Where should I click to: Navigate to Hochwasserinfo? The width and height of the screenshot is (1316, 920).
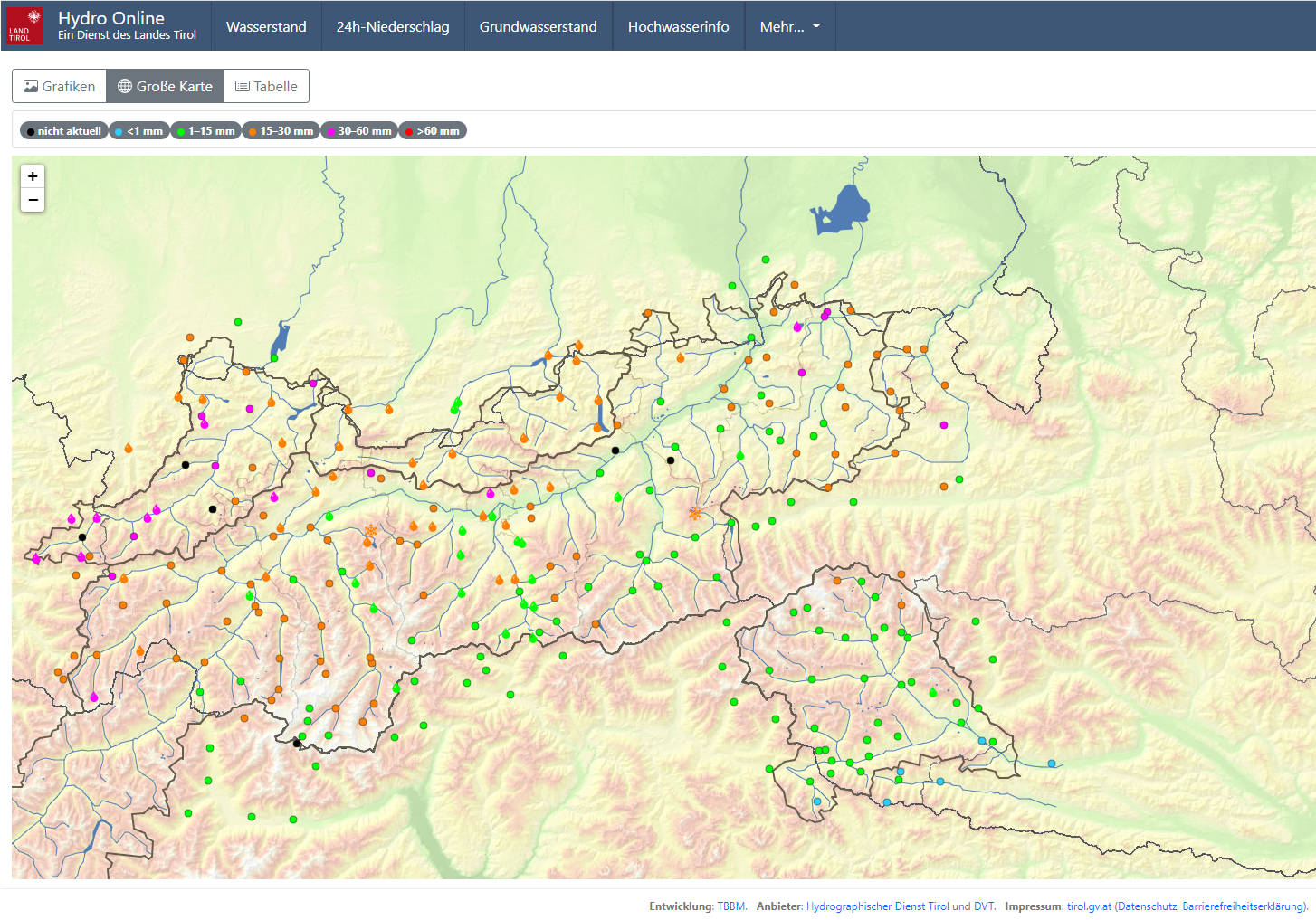[x=679, y=26]
